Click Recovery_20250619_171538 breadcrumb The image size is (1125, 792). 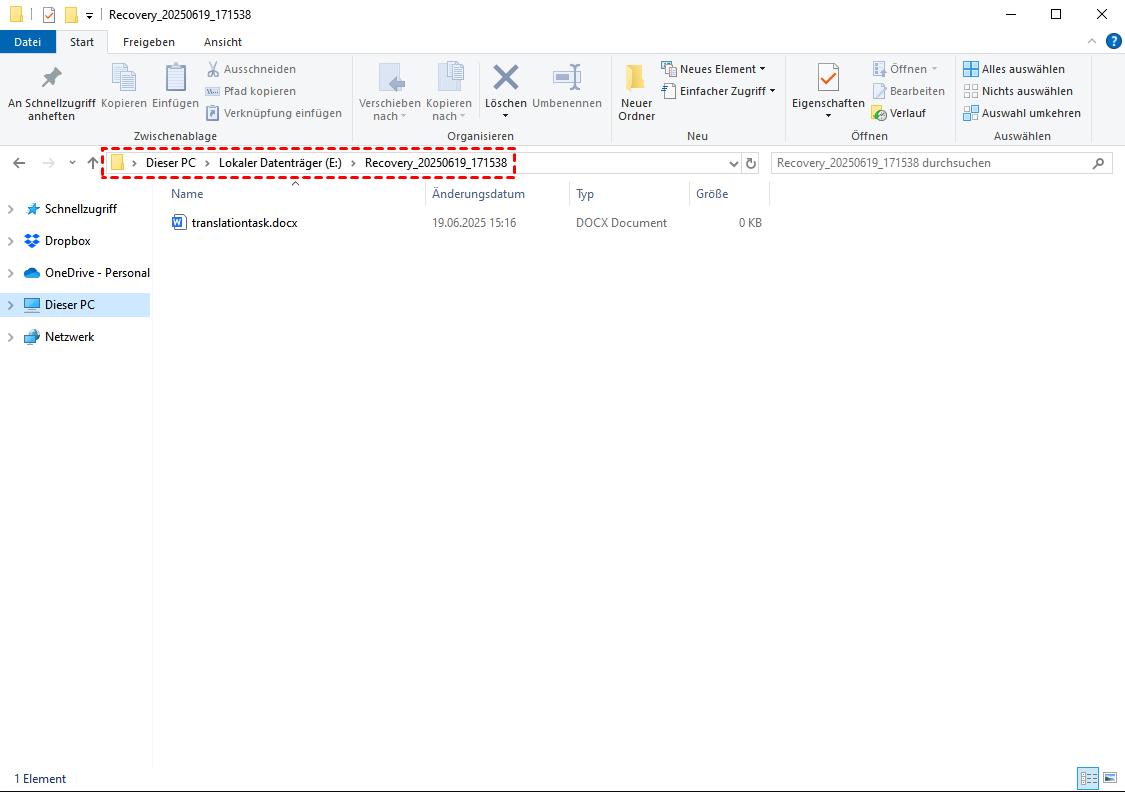[436, 163]
